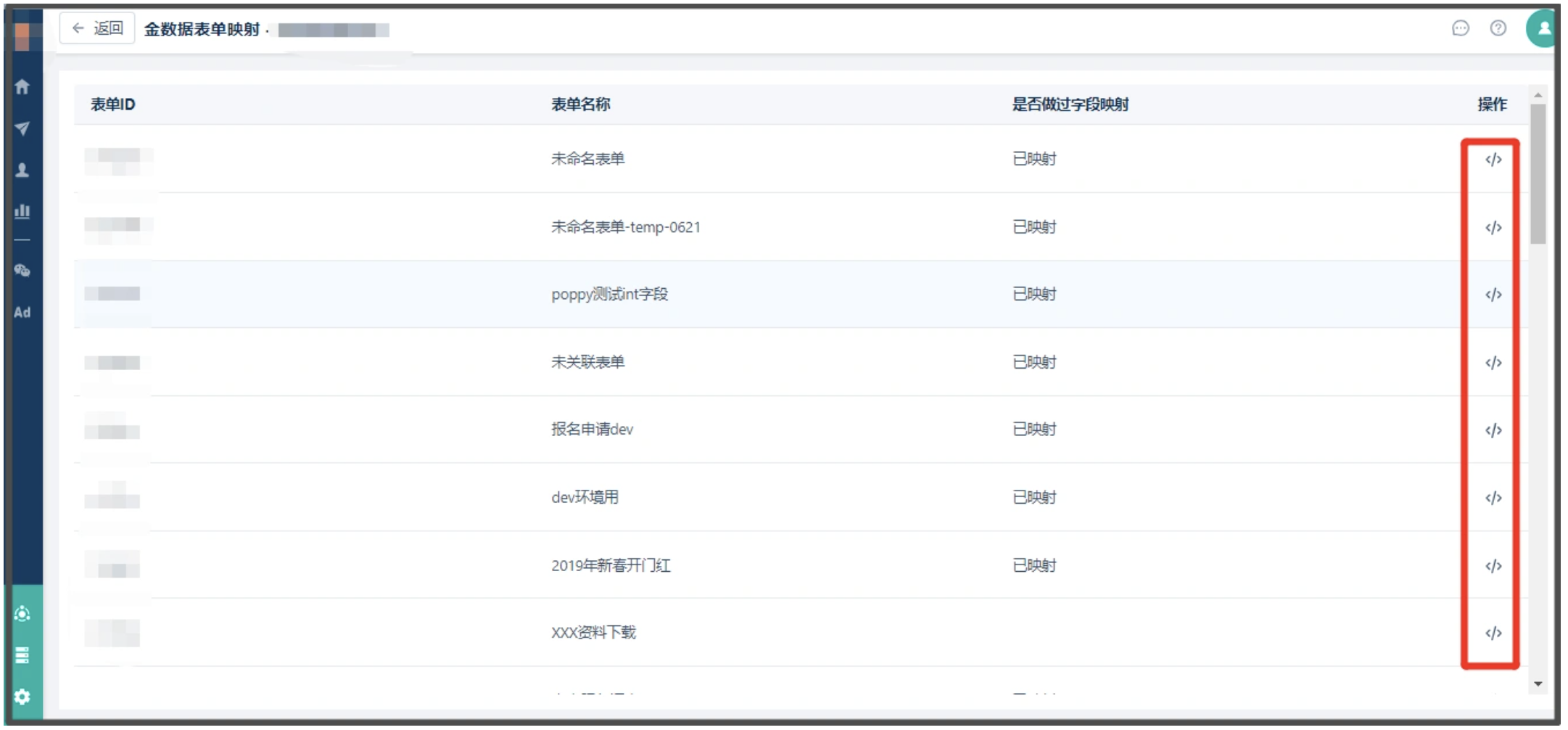Screen dimensions: 1568x730
Task: Select form name poppy测试int字段
Action: [x=610, y=294]
